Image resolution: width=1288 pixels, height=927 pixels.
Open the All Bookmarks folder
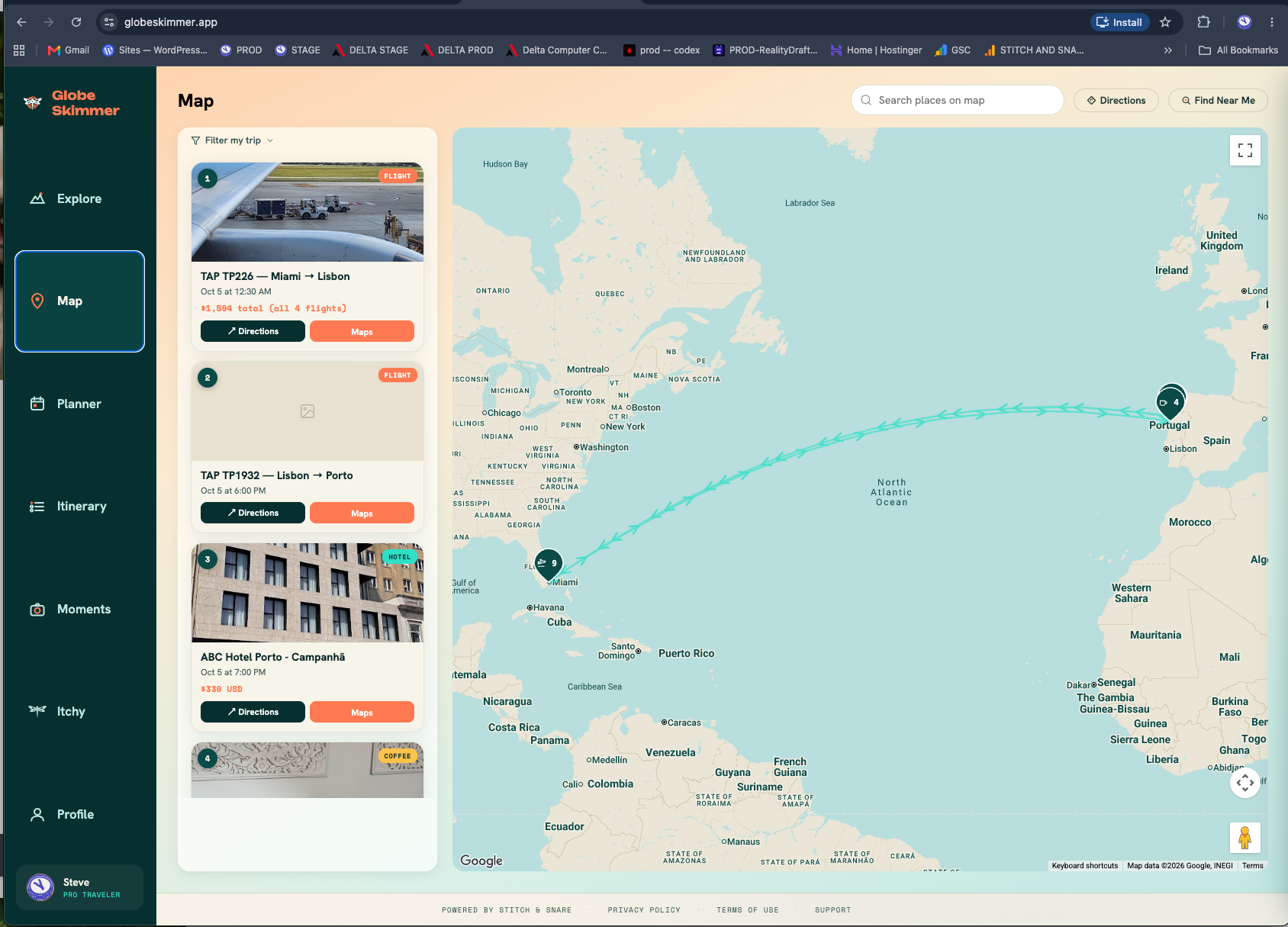coord(1238,50)
